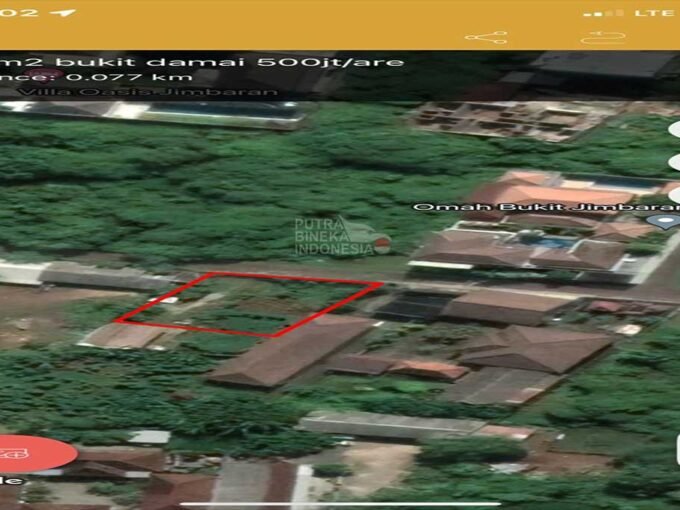Select the 'bukit damai 500jt/are' title text
Image resolution: width=680 pixels, height=510 pixels.
(x=200, y=62)
